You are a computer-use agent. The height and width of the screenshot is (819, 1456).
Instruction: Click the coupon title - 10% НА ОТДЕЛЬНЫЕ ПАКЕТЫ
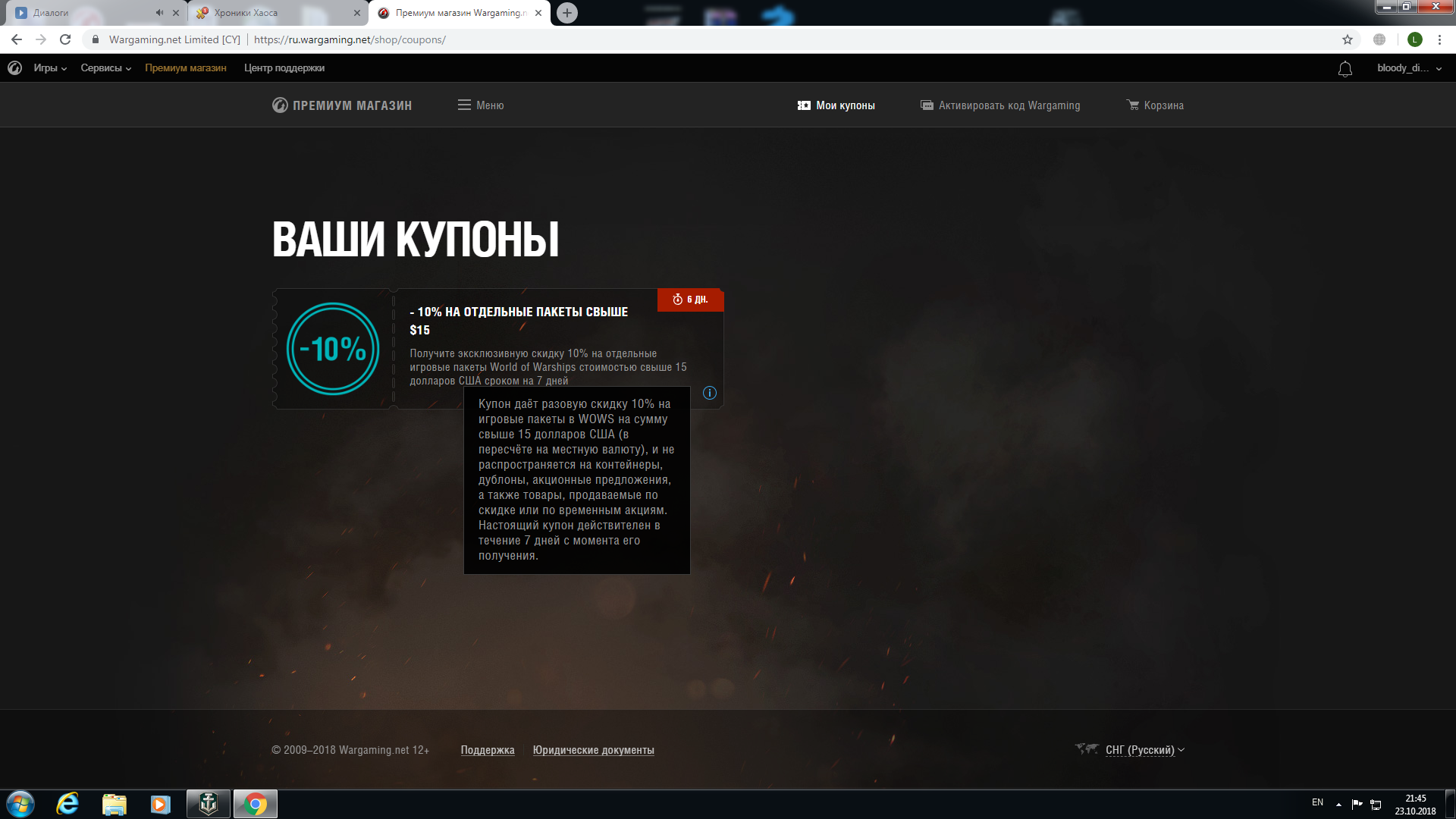(519, 321)
